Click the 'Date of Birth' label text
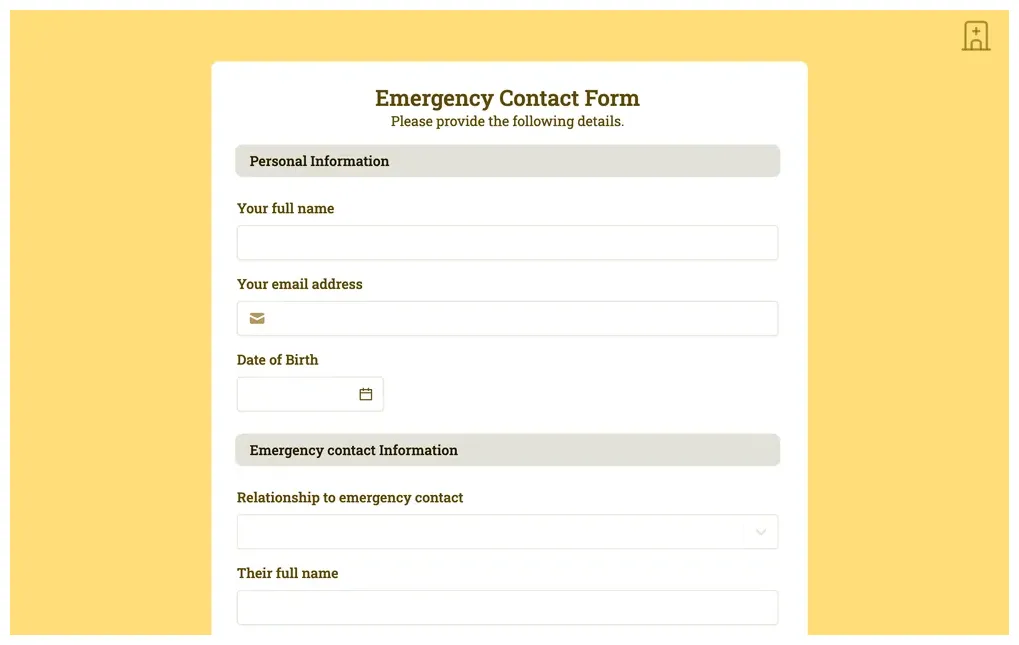This screenshot has height=645, width=1019. (278, 360)
